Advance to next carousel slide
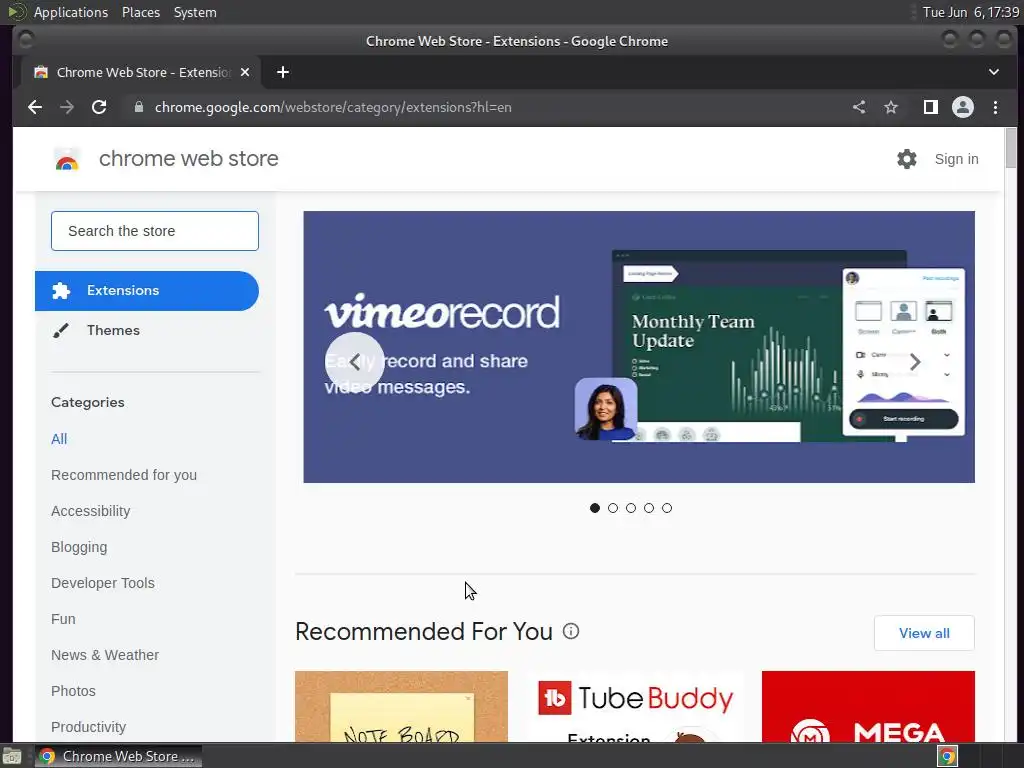Viewport: 1024px width, 768px height. 915,362
